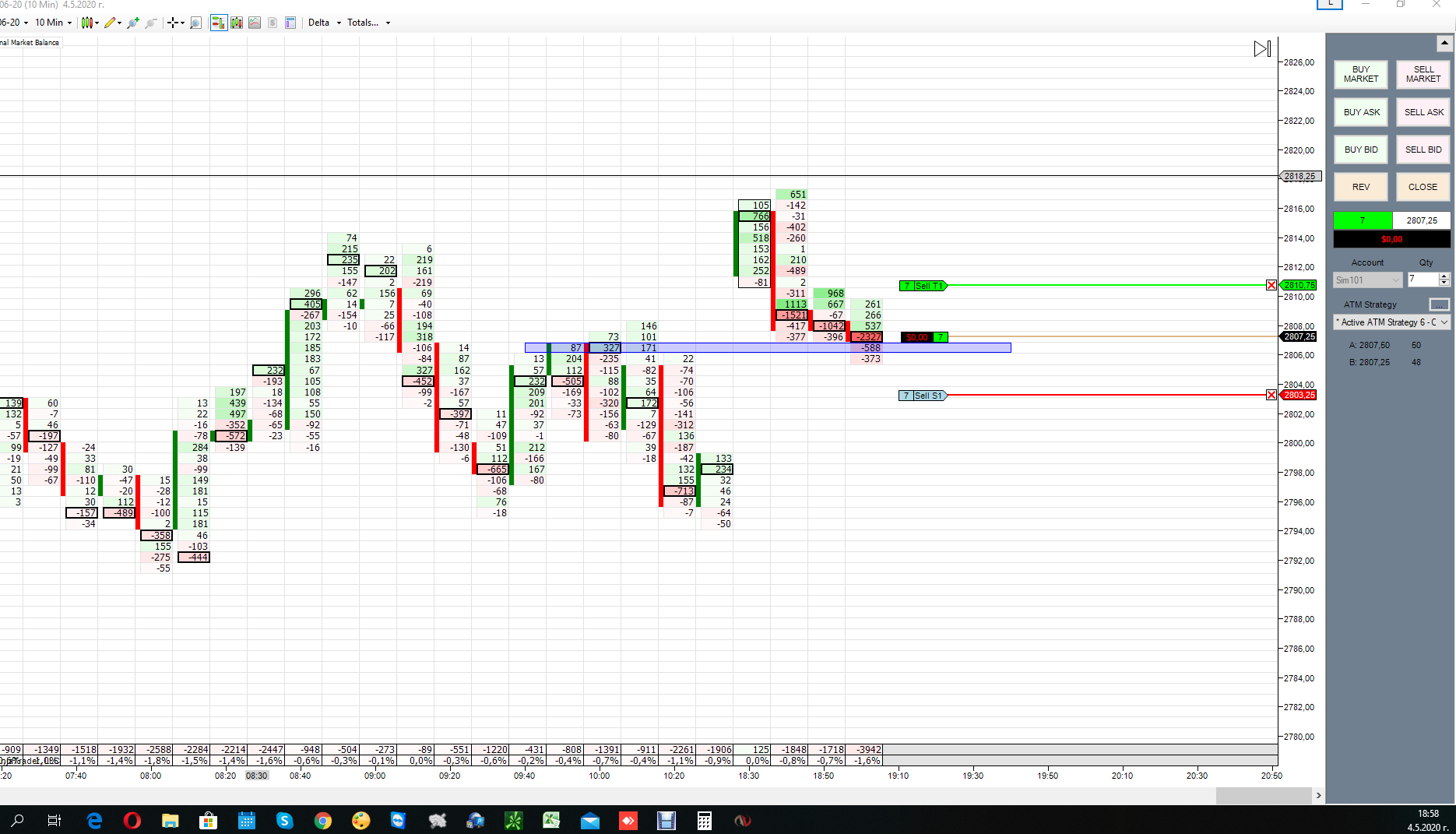Open the Strategies dollar-sheet icon
Viewport: 1456px width, 834px height.
click(273, 23)
